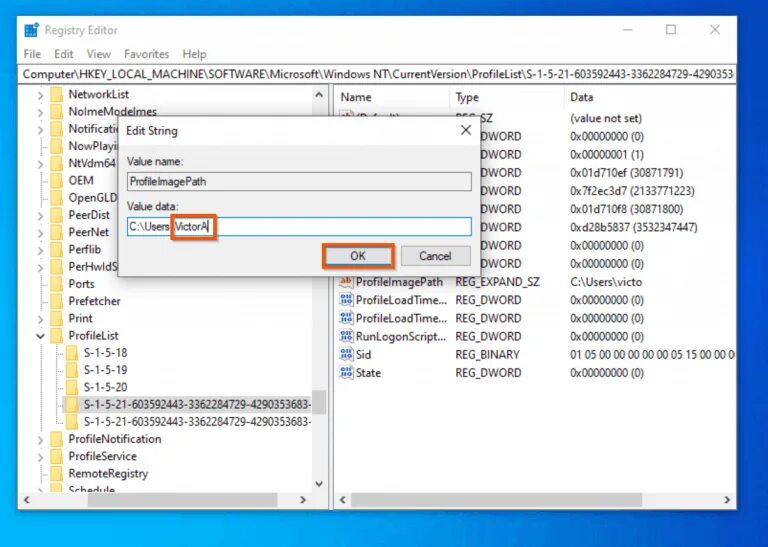The image size is (768, 547).
Task: Close the Edit String dialog with X
Action: pyautogui.click(x=466, y=130)
